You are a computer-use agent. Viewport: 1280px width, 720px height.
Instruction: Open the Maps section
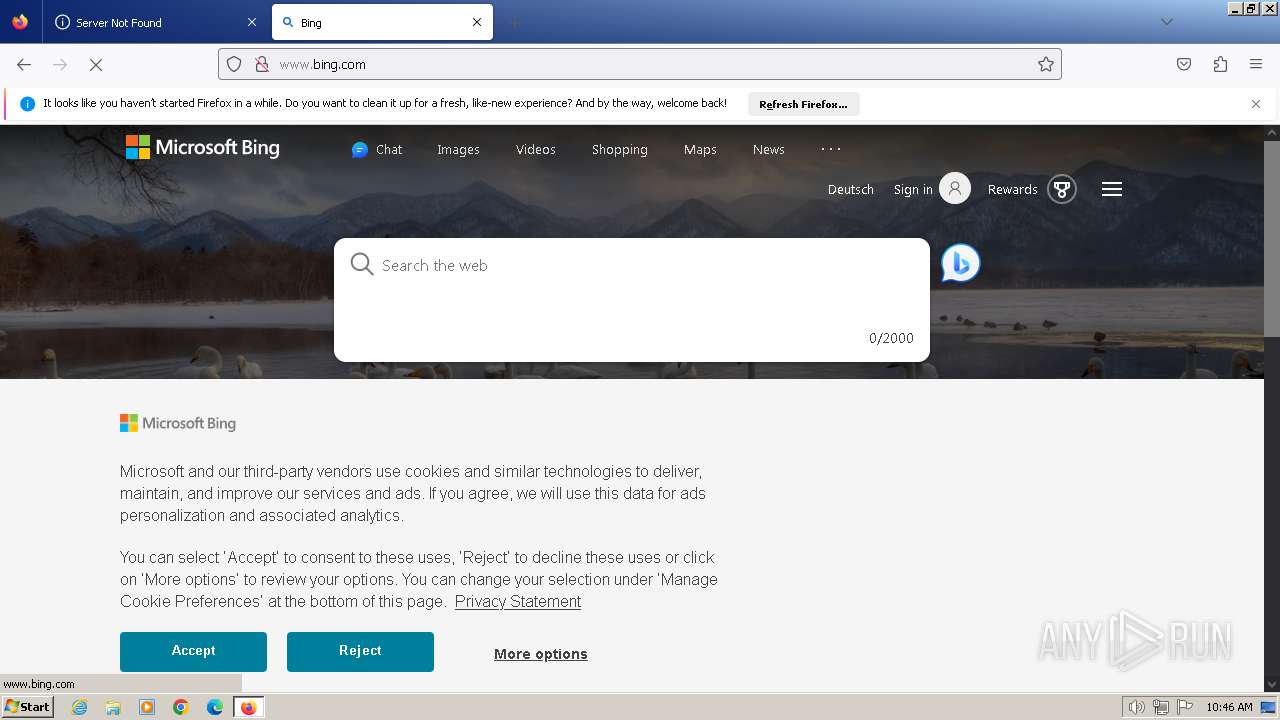click(700, 150)
